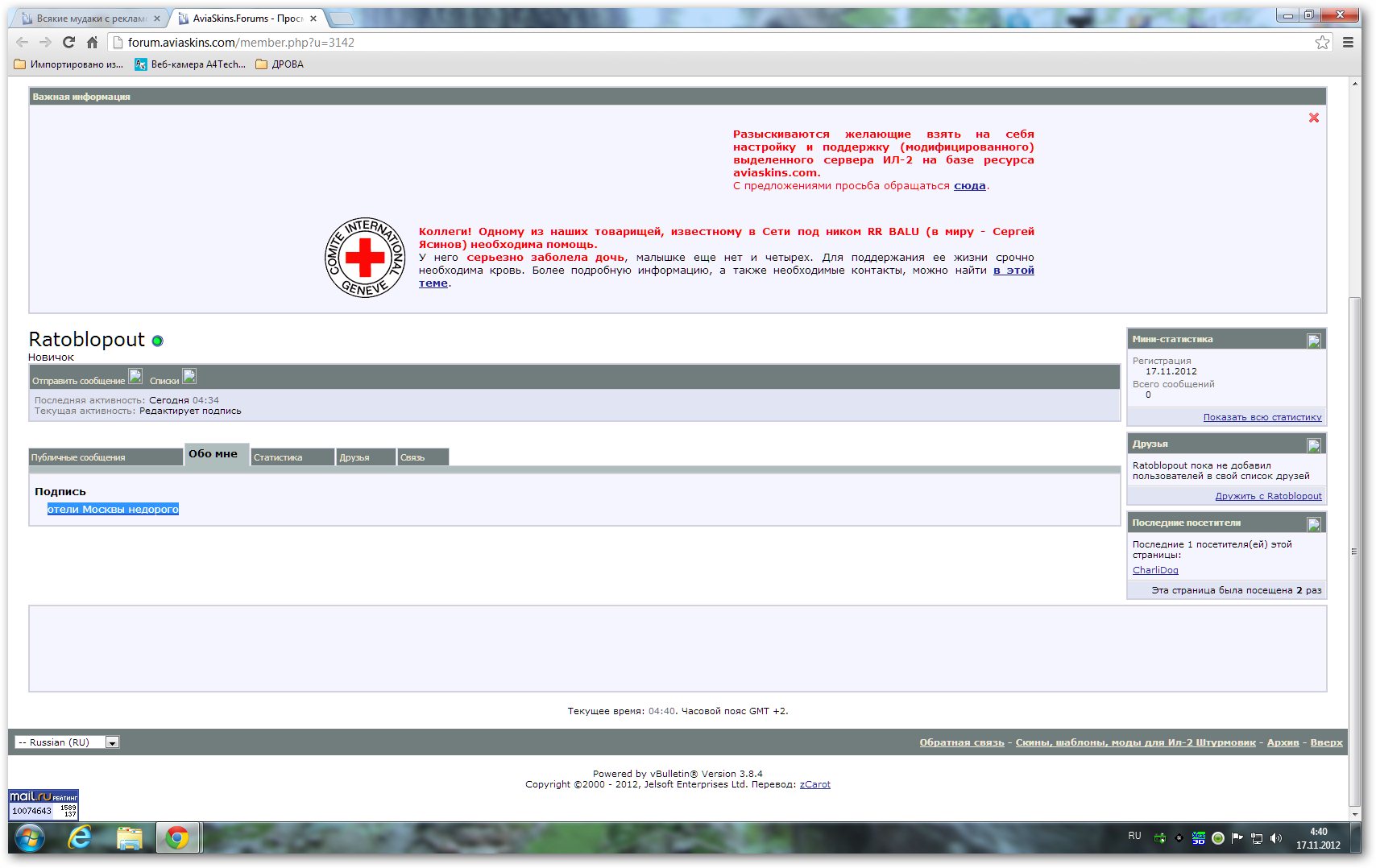Click the RU language indicator in the tray
This screenshot has width=1376, height=868.
coord(1134,836)
